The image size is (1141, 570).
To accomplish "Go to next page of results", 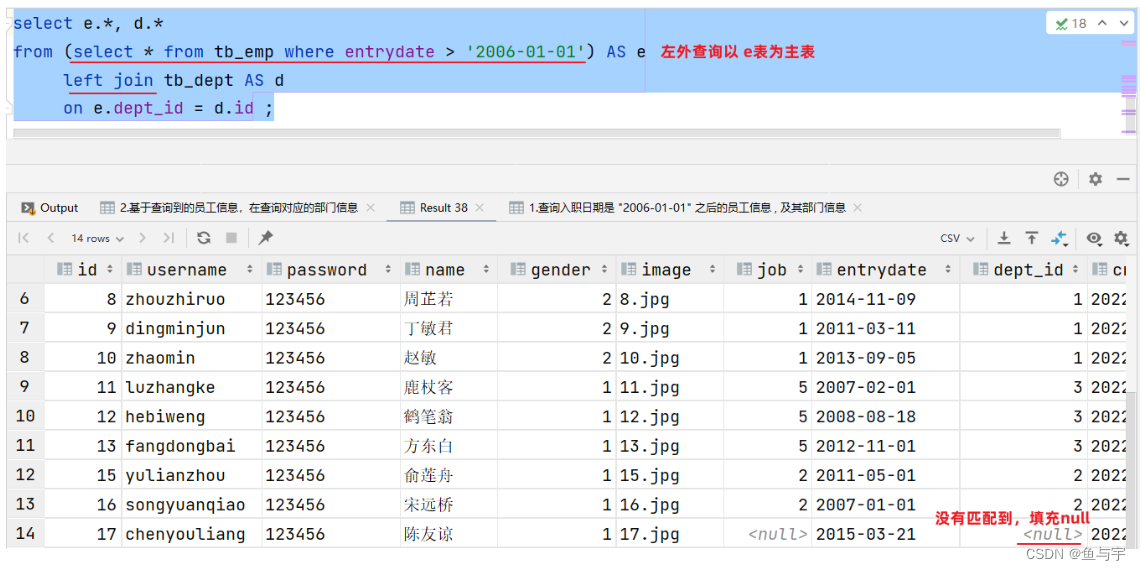I will click(143, 238).
